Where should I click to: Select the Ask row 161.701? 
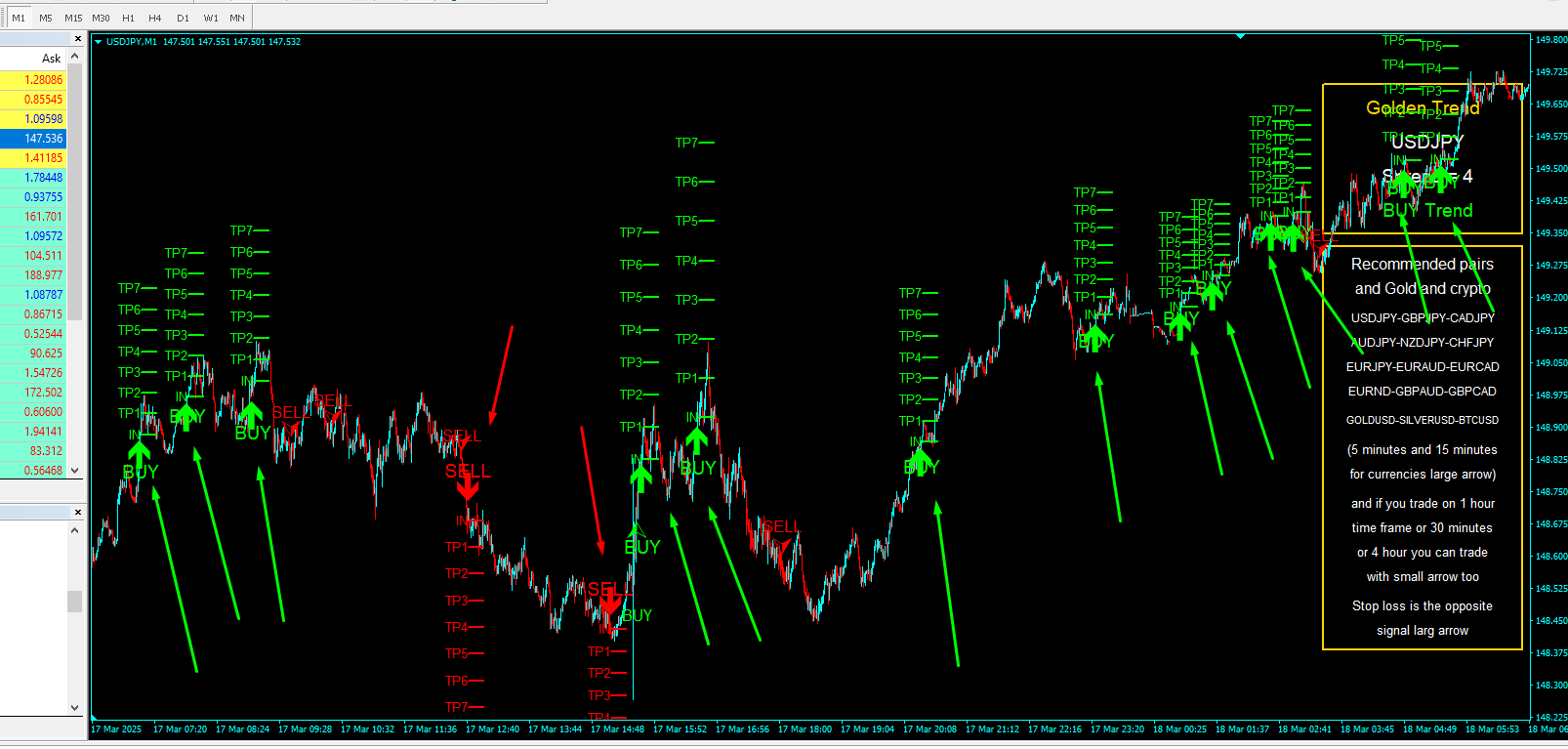coord(33,217)
